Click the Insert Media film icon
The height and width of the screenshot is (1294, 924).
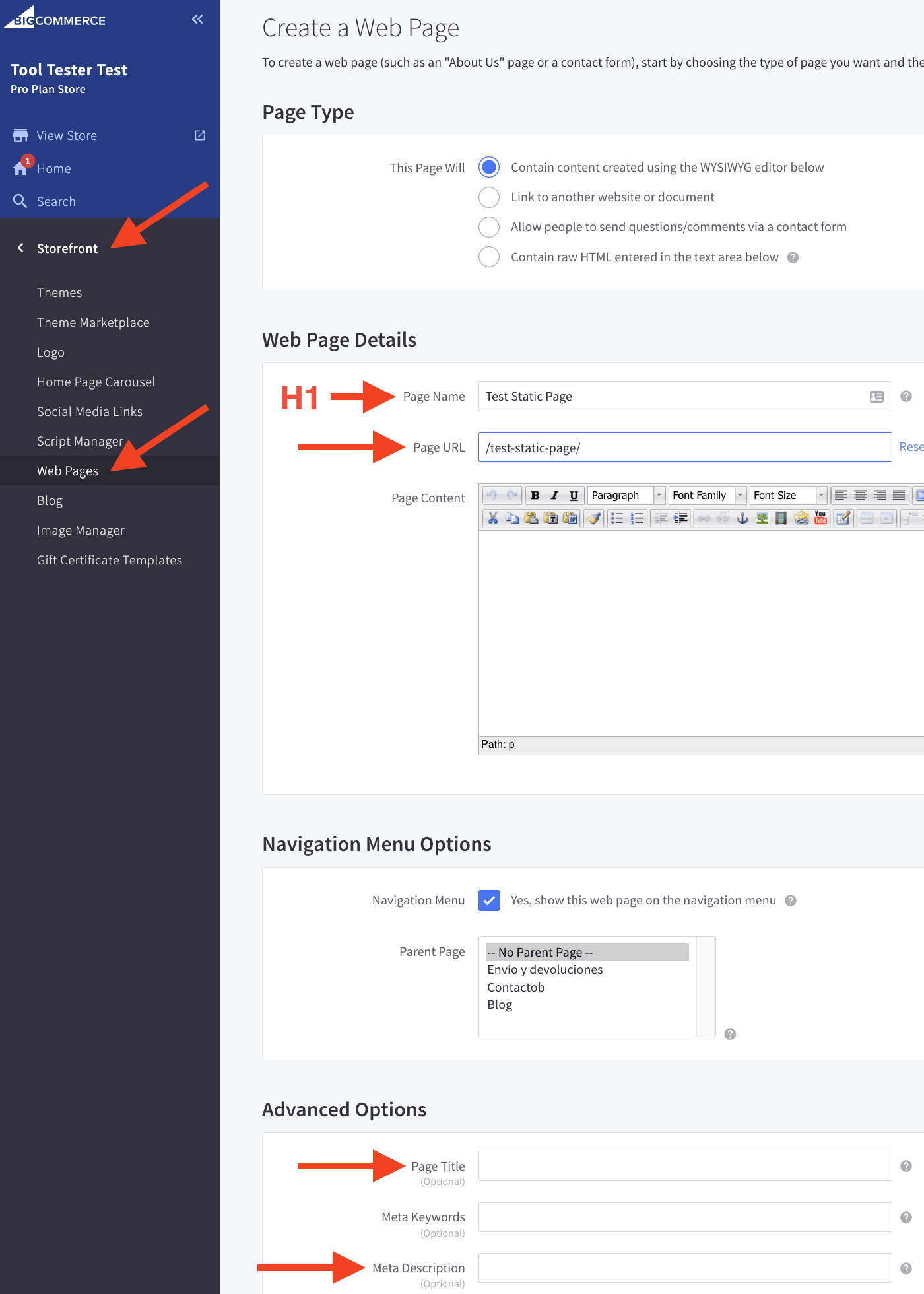pyautogui.click(x=781, y=518)
